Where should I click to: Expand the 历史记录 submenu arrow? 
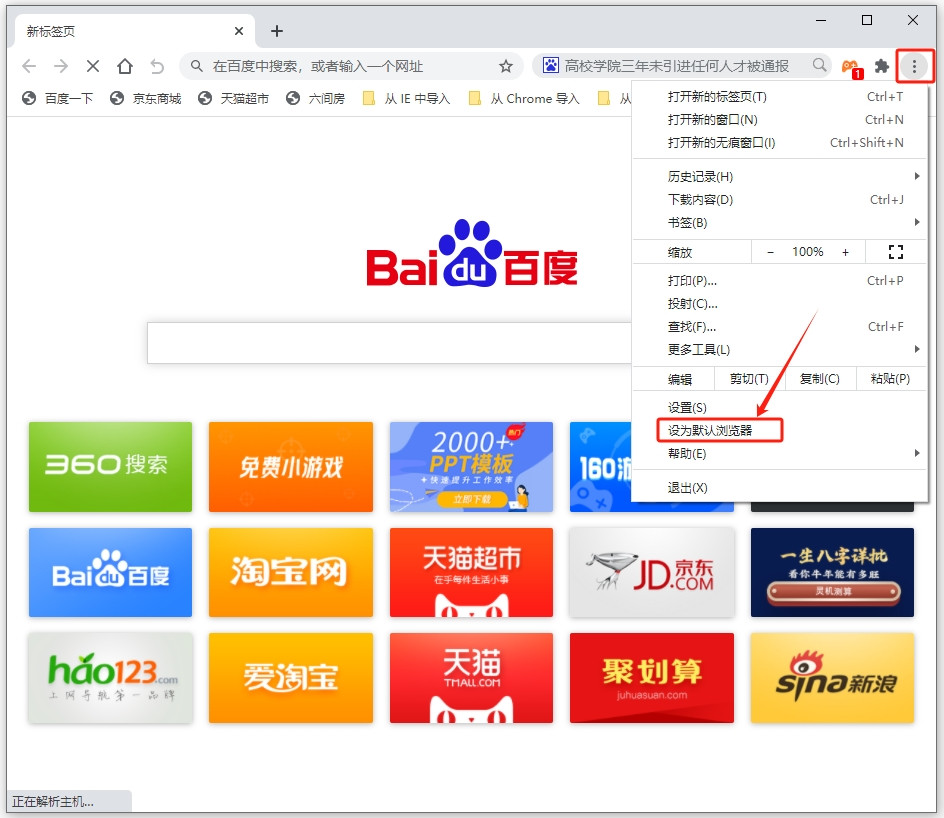coord(917,175)
